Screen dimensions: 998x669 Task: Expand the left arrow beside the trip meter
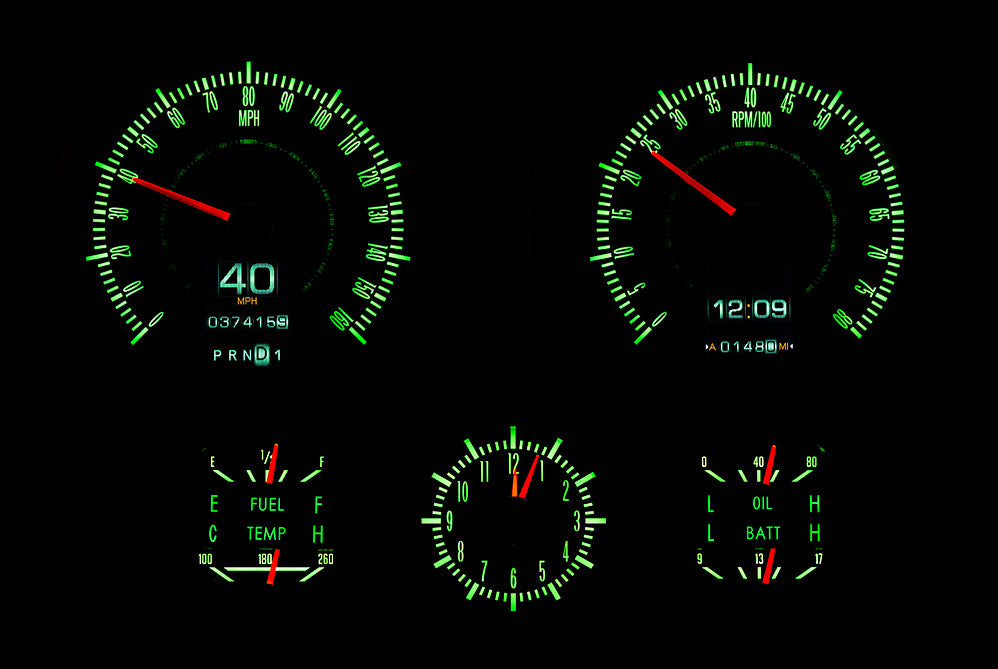tap(707, 346)
